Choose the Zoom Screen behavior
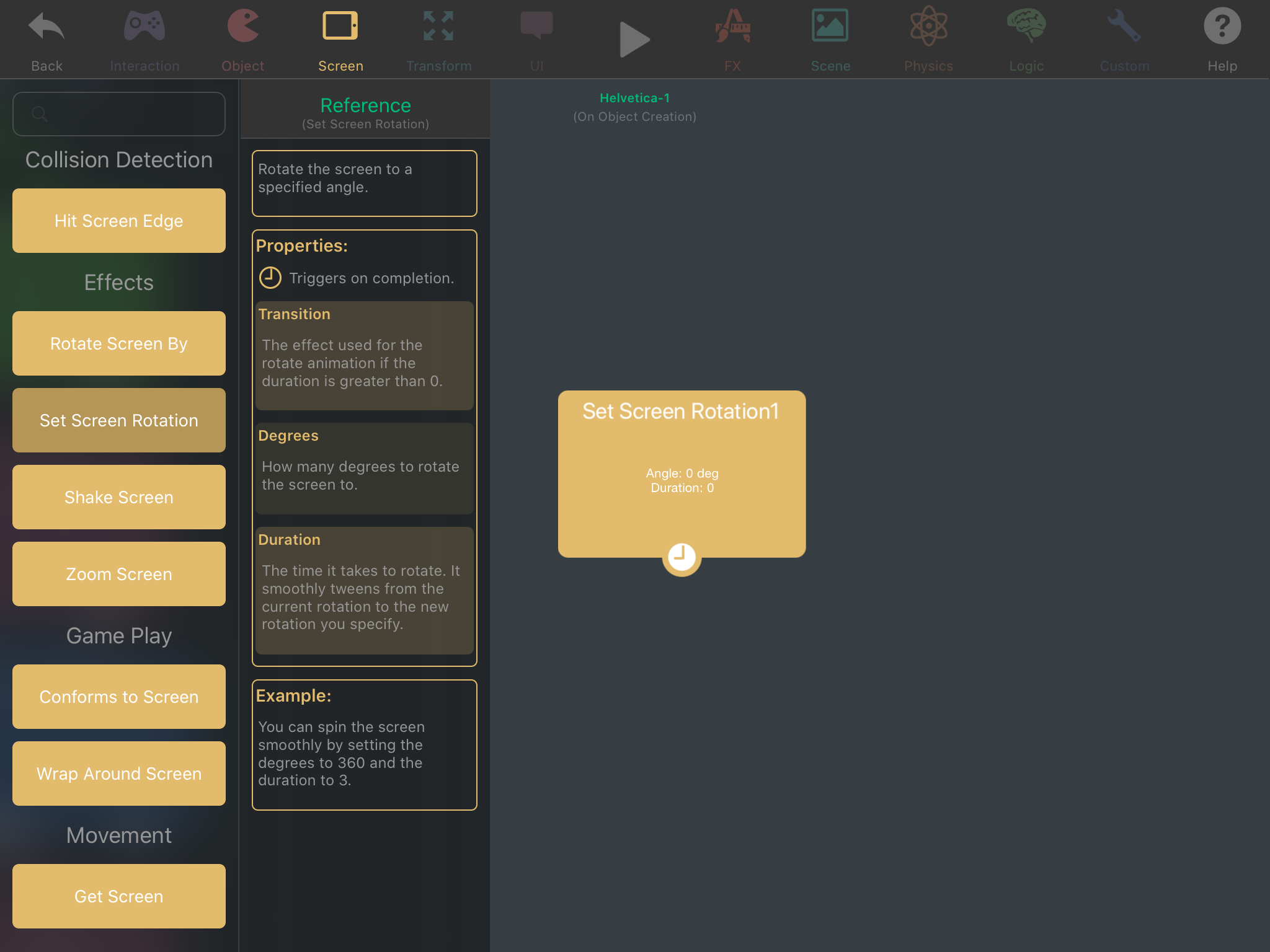1270x952 pixels. click(119, 574)
